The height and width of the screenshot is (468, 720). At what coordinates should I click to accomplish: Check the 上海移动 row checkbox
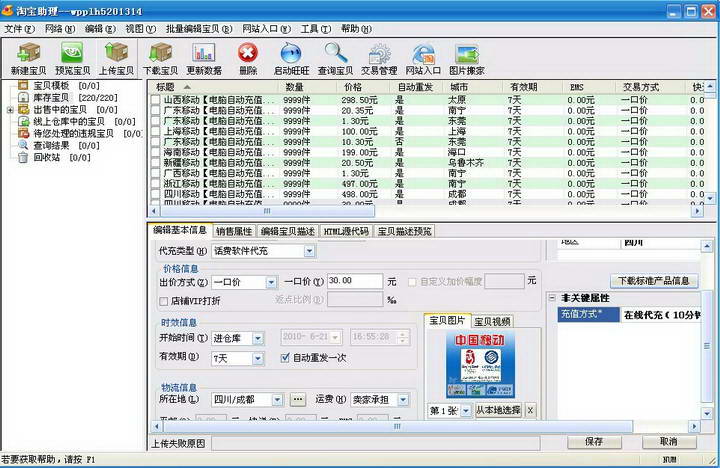[155, 131]
